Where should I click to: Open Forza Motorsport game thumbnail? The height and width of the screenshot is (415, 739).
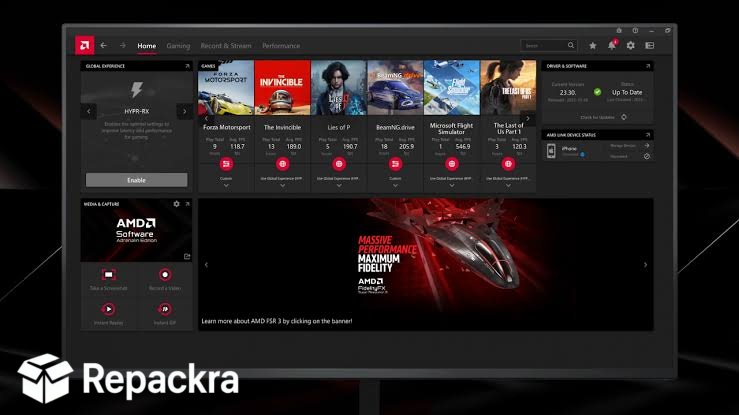(226, 88)
